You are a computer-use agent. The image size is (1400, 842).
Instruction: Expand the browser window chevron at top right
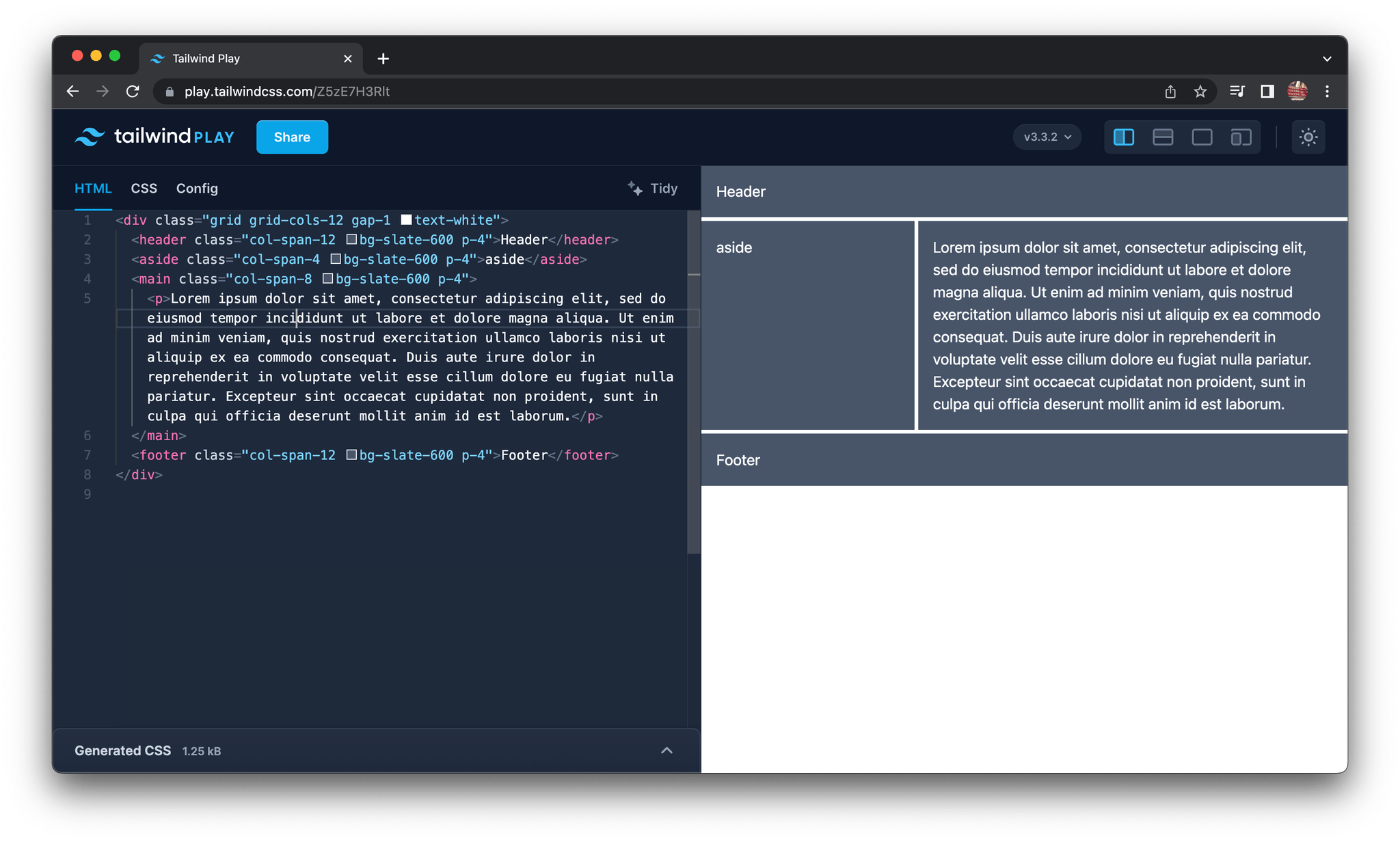coord(1327,58)
